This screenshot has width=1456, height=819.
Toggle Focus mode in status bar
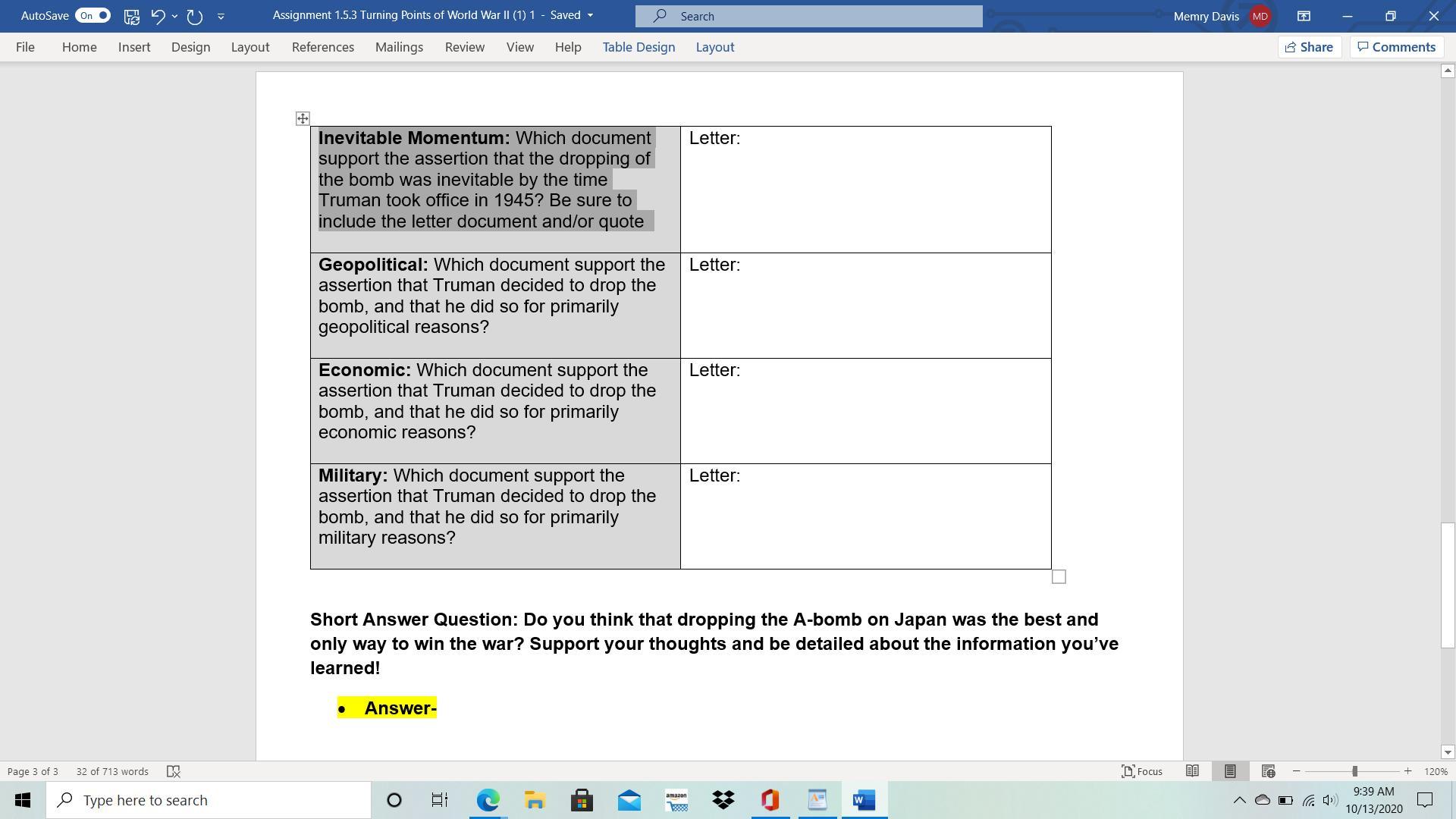coord(1142,771)
